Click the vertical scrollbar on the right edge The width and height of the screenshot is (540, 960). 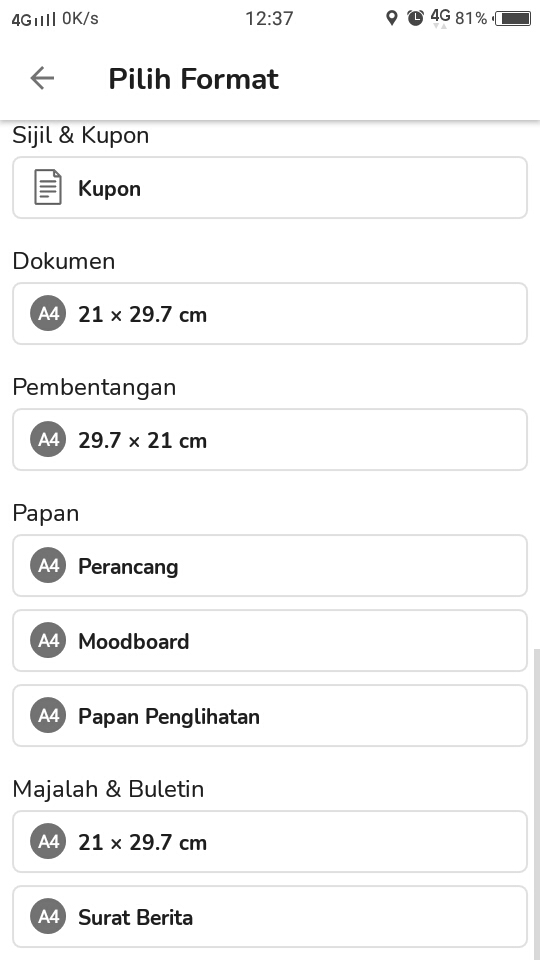point(536,804)
